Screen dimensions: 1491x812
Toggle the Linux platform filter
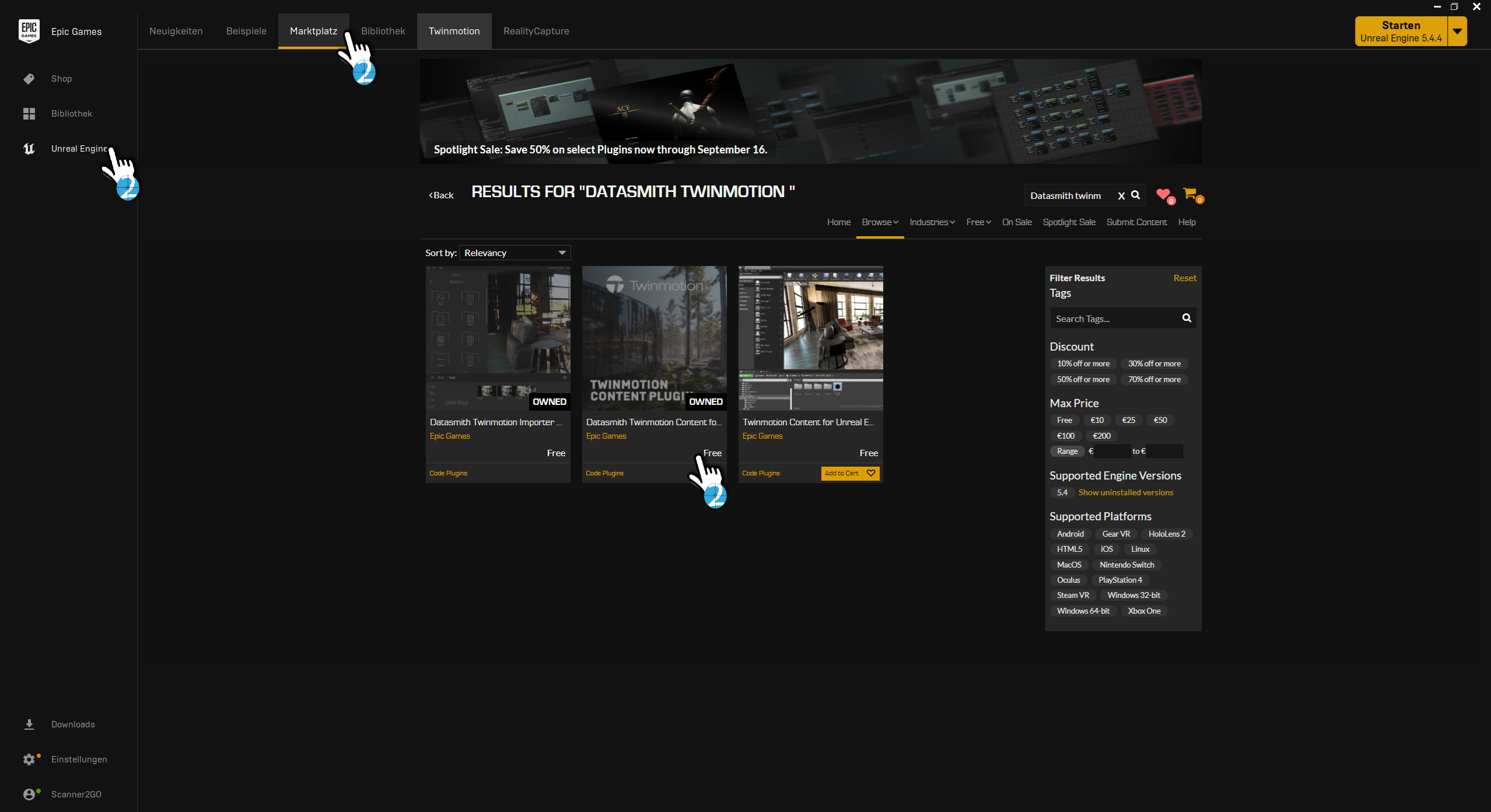point(1140,549)
